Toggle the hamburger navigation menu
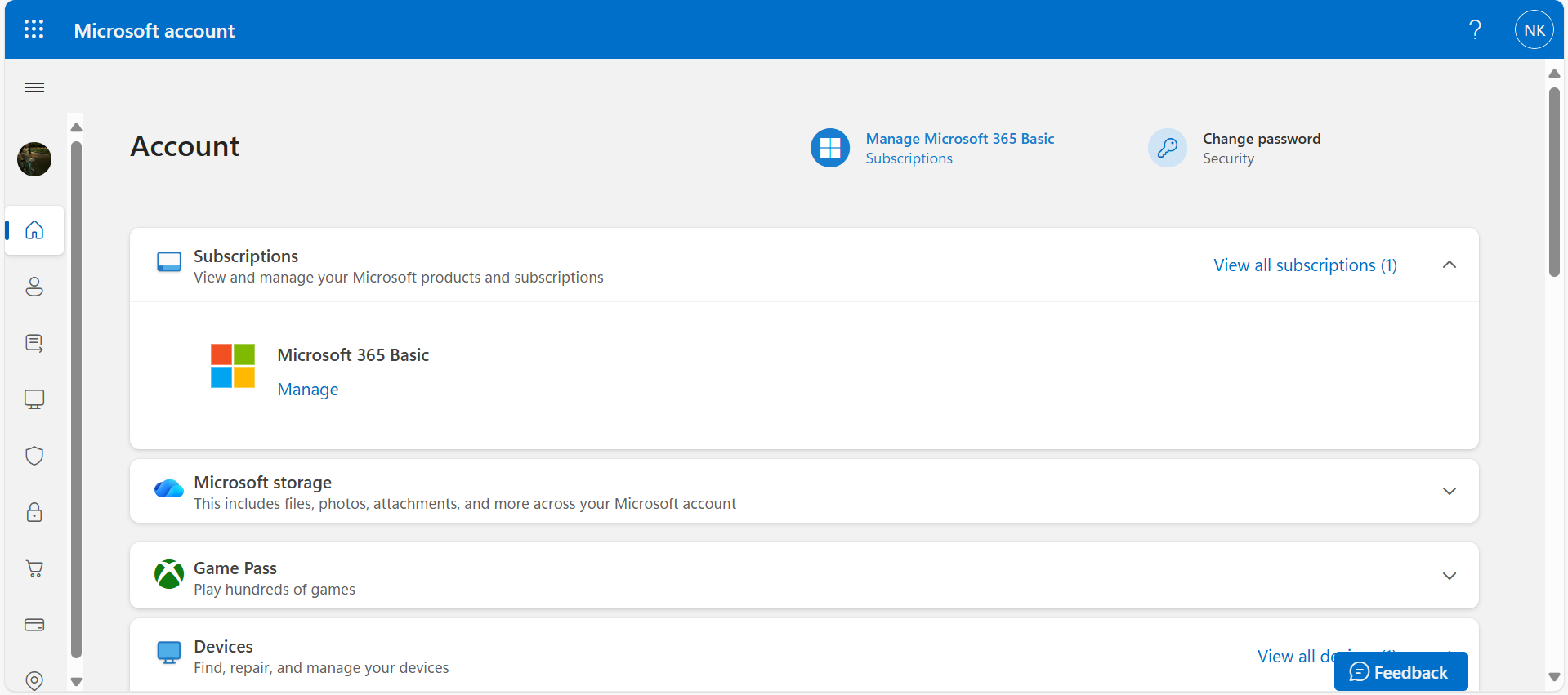1568x695 pixels. point(34,88)
